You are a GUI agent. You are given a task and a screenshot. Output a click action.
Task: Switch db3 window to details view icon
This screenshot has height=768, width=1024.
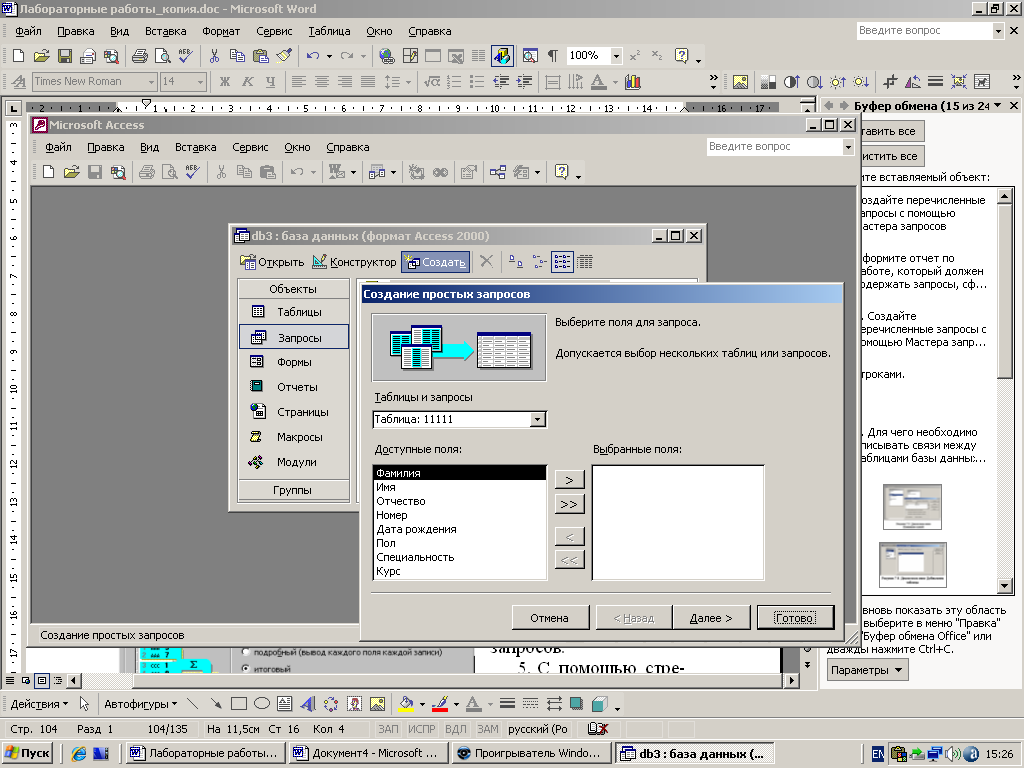(584, 262)
